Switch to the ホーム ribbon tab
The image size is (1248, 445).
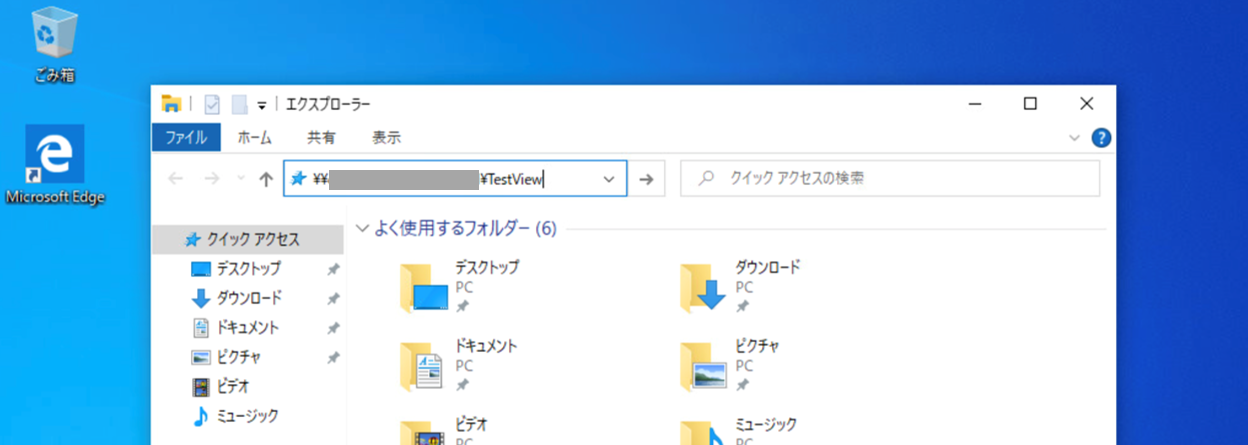click(254, 138)
